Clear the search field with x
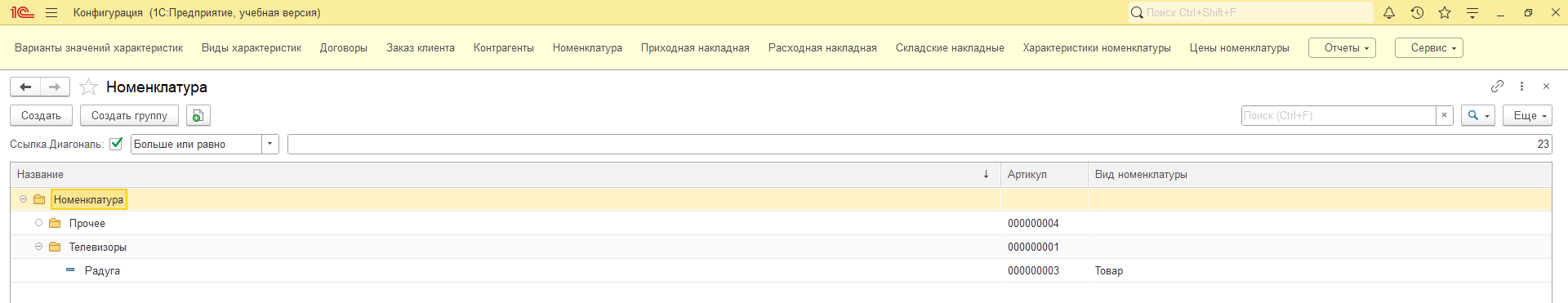1568x303 pixels. click(x=1444, y=115)
